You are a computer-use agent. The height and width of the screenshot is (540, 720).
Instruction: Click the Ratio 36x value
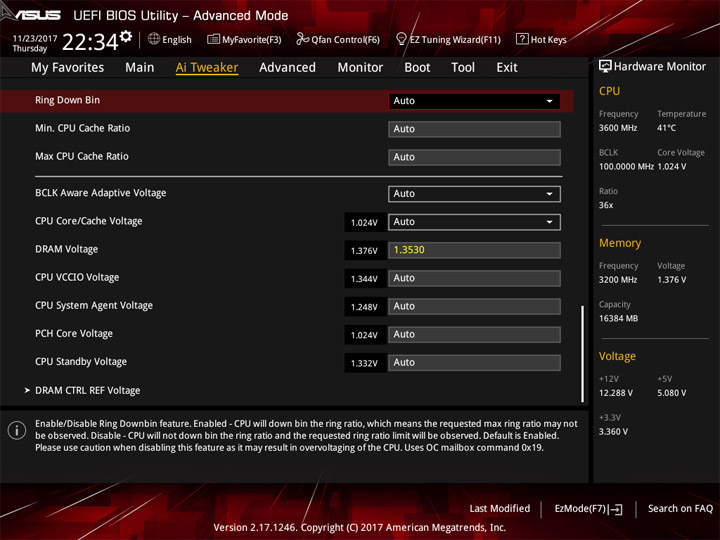[x=606, y=205]
